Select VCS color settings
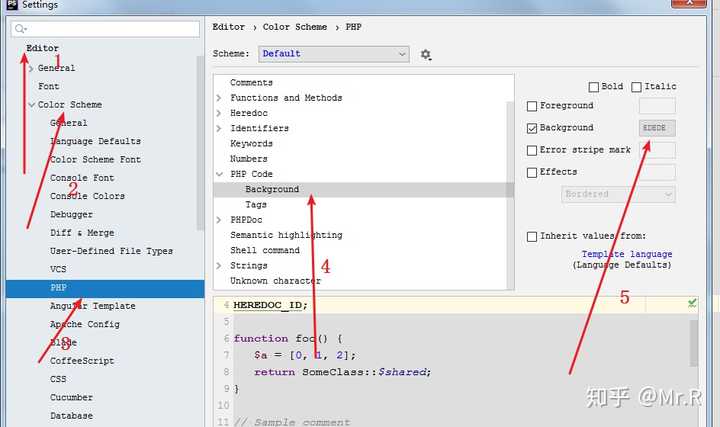Viewport: 720px width, 427px height. pos(58,269)
